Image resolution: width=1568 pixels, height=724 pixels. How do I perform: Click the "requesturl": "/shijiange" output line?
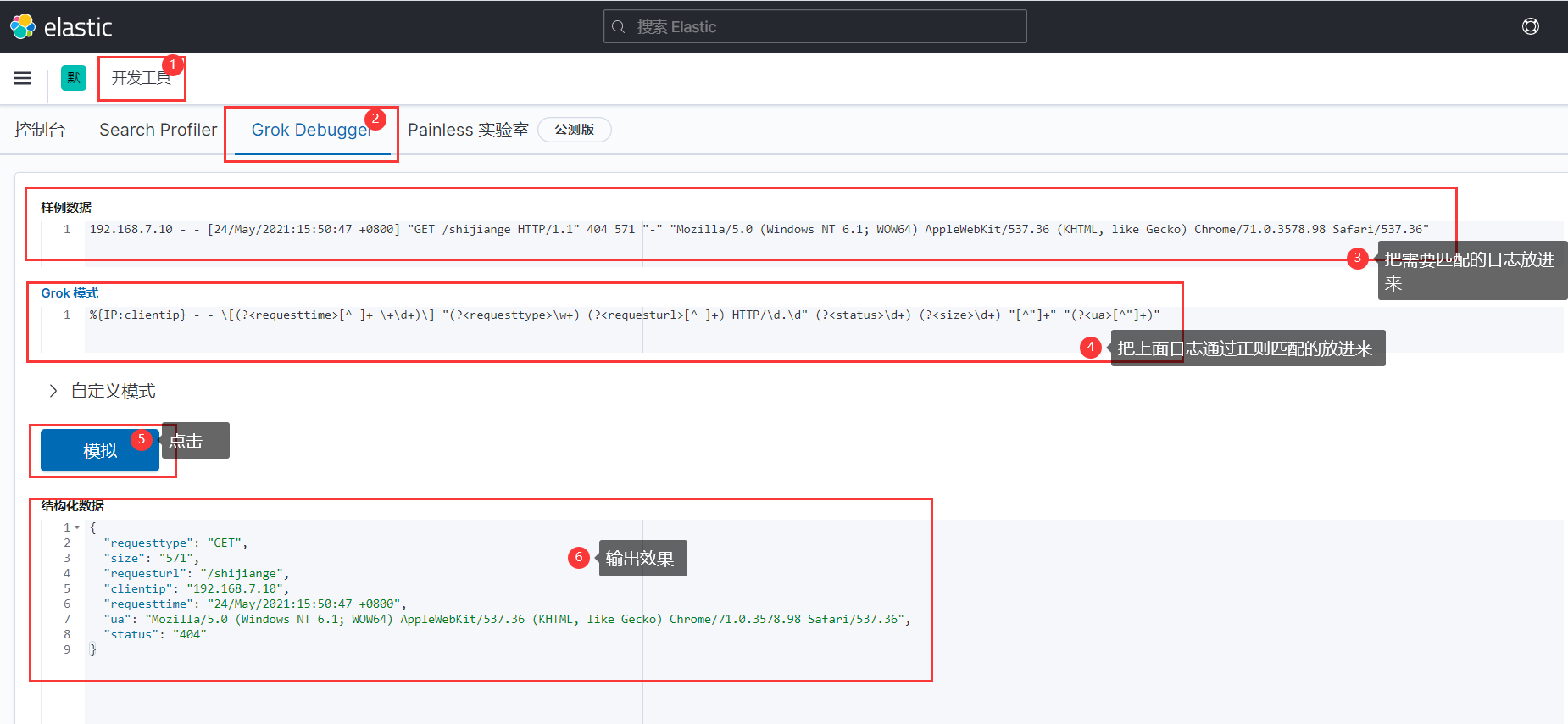point(197,573)
